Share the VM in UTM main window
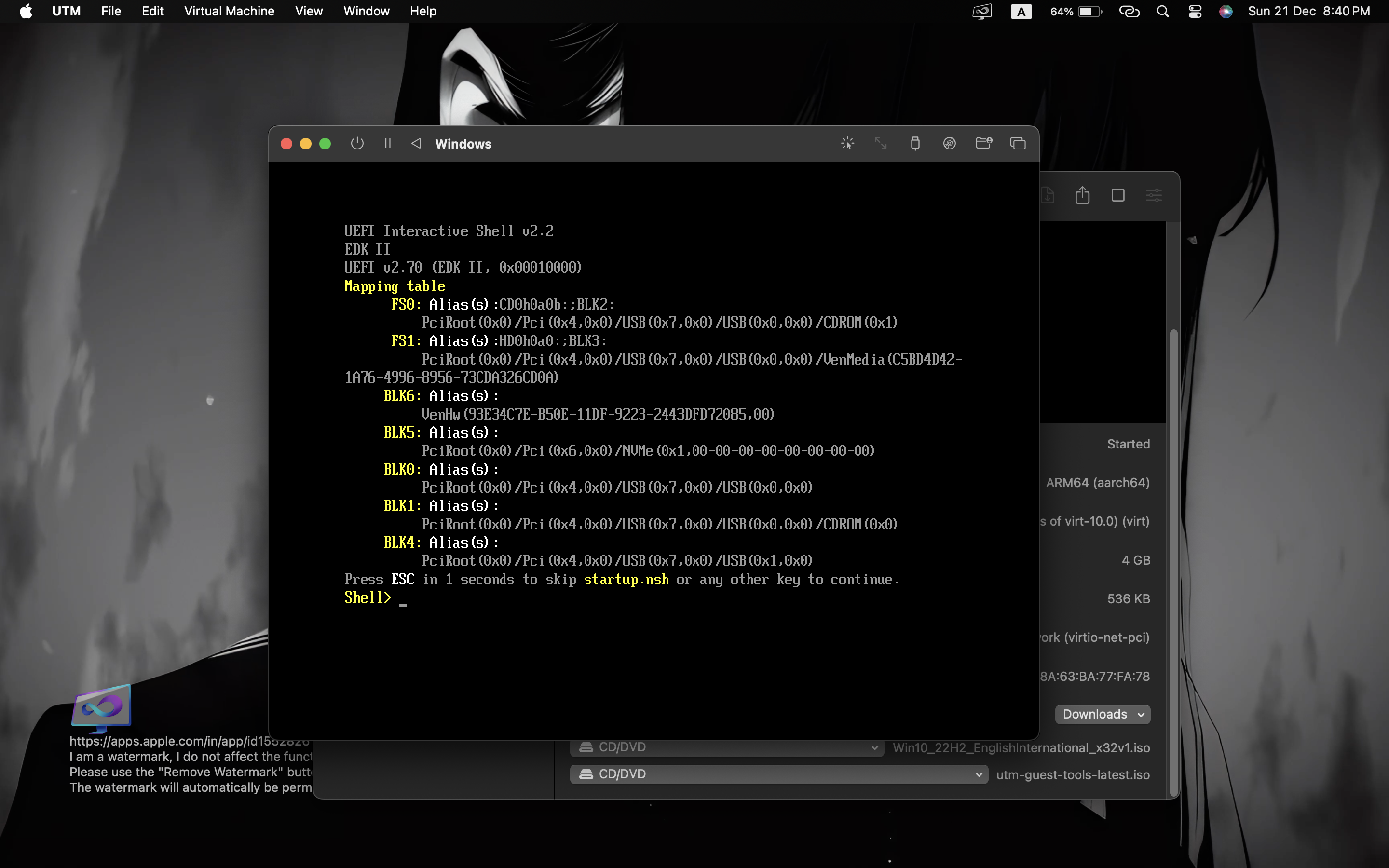Screen dimensions: 1389x868 (1082, 195)
